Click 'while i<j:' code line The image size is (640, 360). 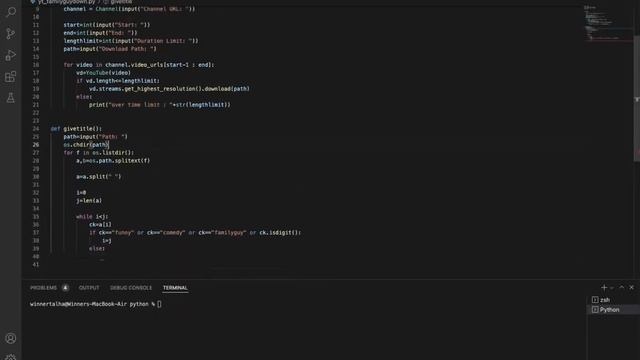[x=92, y=217]
